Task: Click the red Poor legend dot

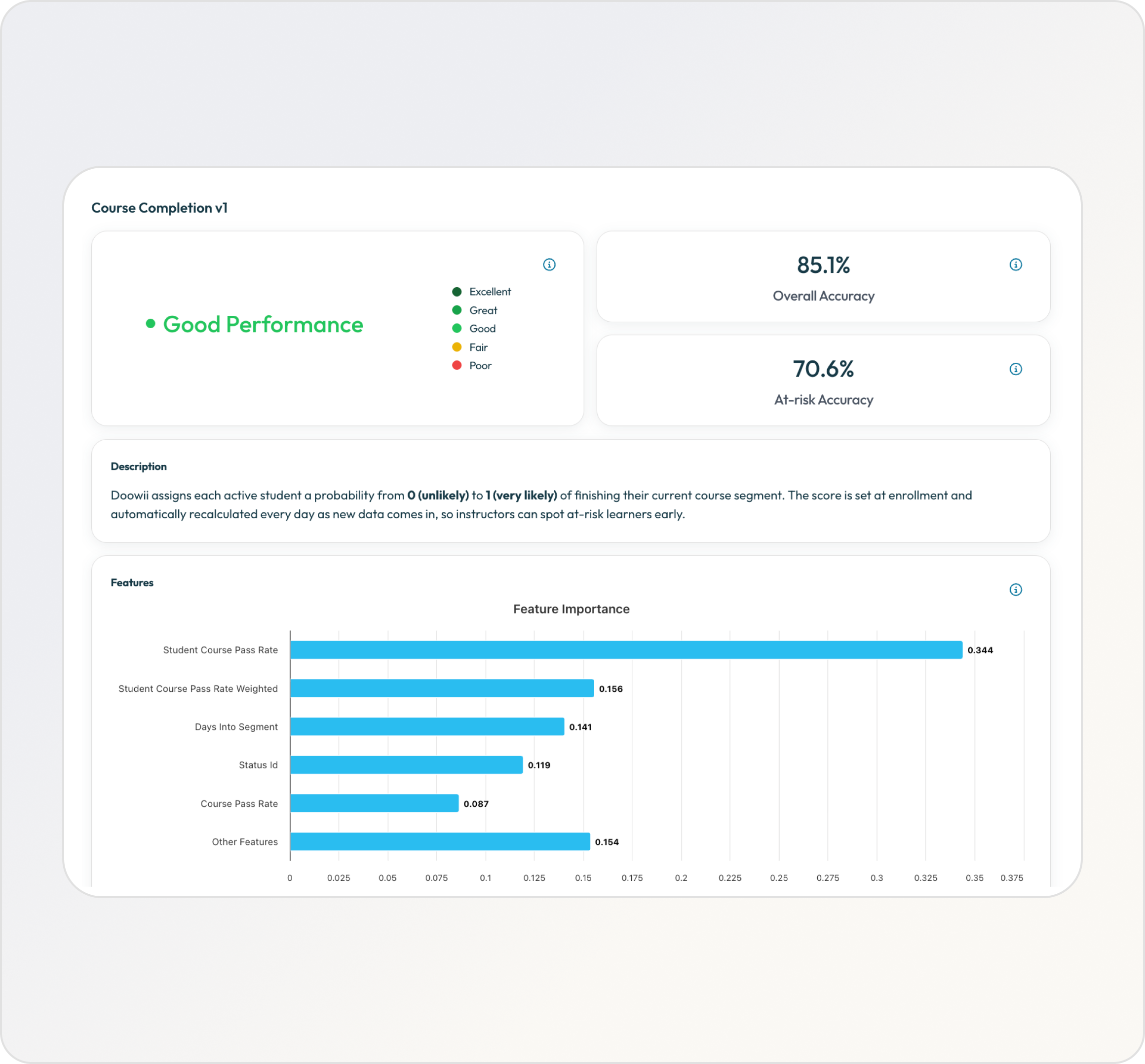Action: [457, 366]
